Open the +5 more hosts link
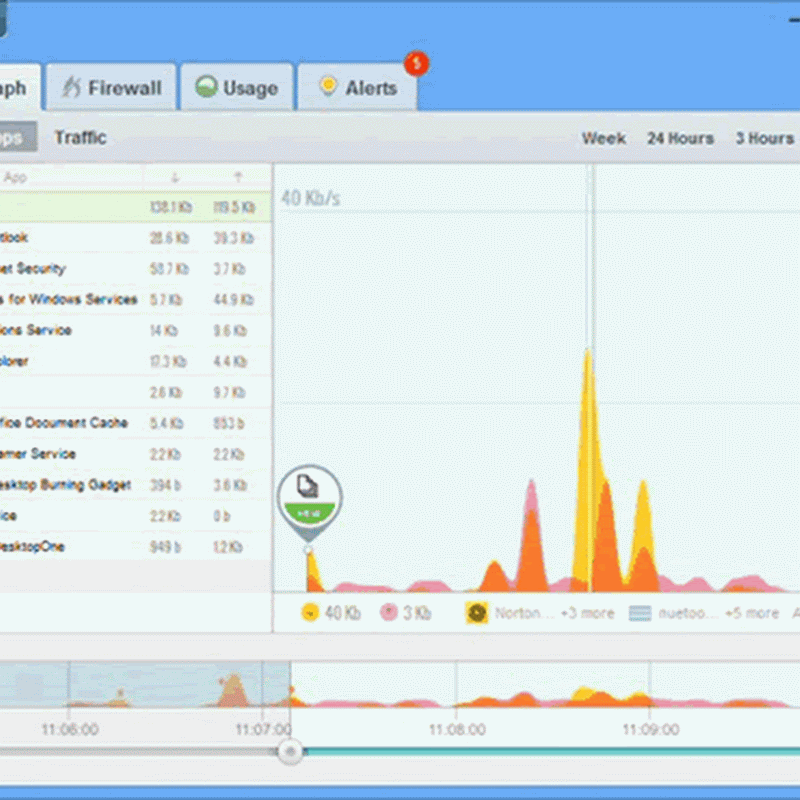Viewport: 800px width, 800px height. 752,613
